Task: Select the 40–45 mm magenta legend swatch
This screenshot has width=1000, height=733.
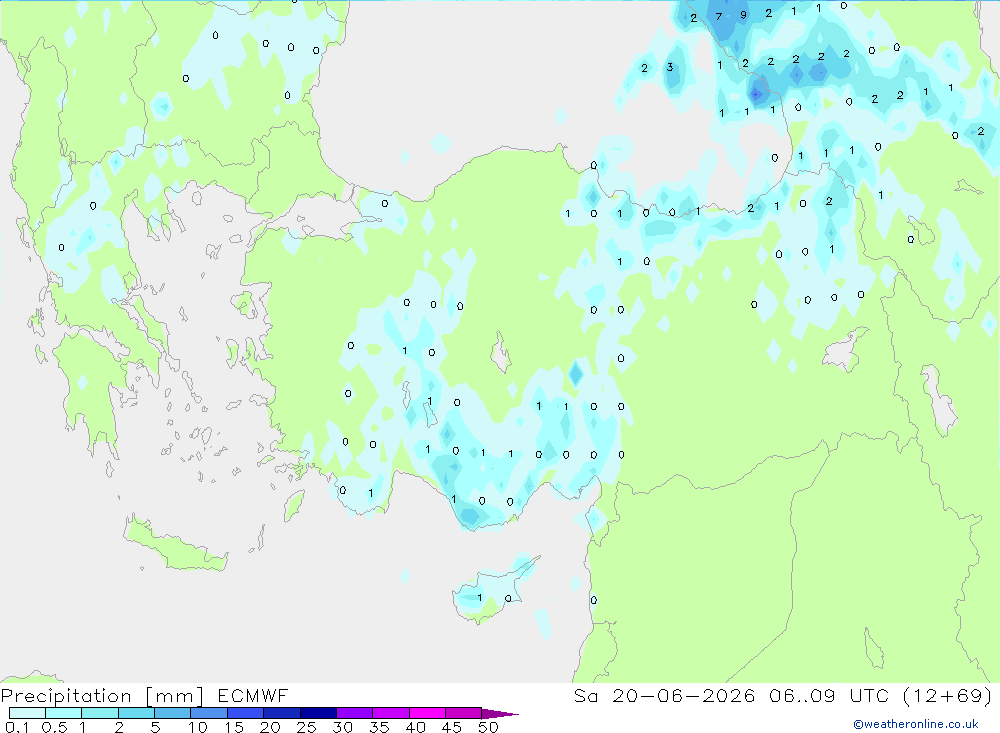Action: pyautogui.click(x=427, y=713)
